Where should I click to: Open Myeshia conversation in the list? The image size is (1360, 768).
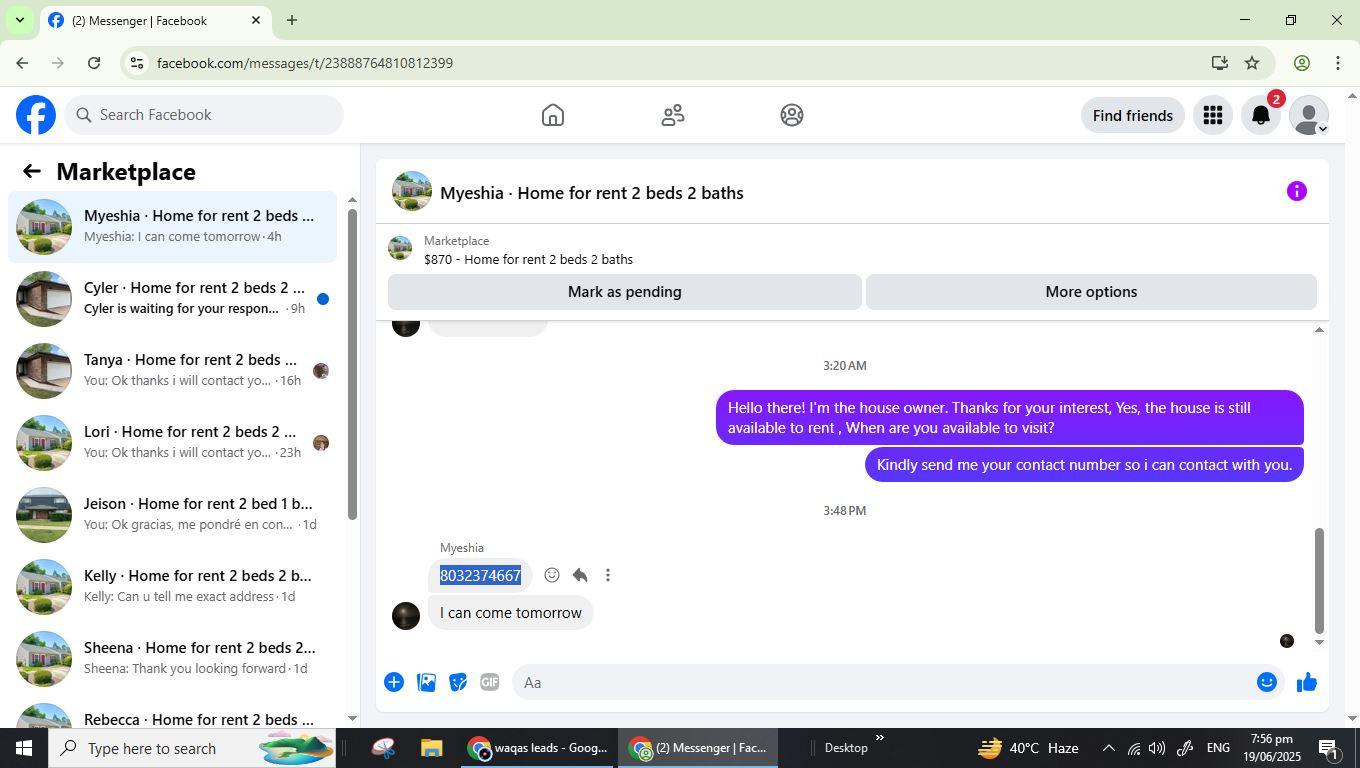[172, 227]
